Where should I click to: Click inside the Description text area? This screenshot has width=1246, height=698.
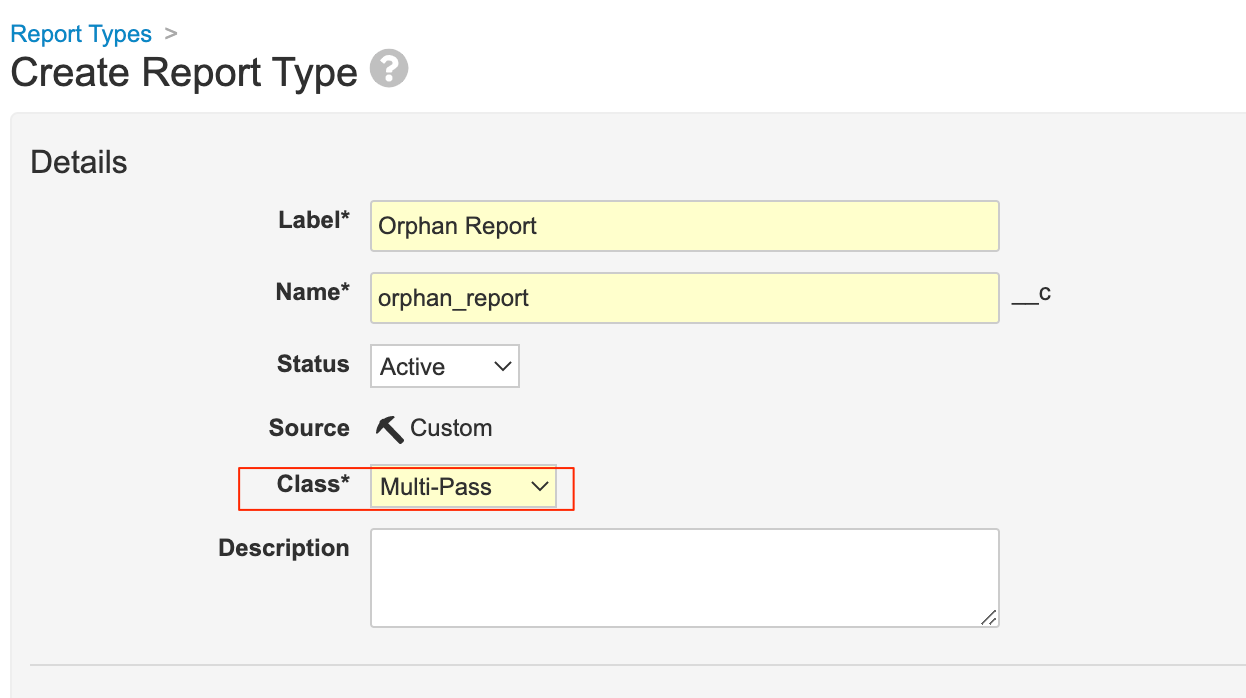click(x=684, y=578)
